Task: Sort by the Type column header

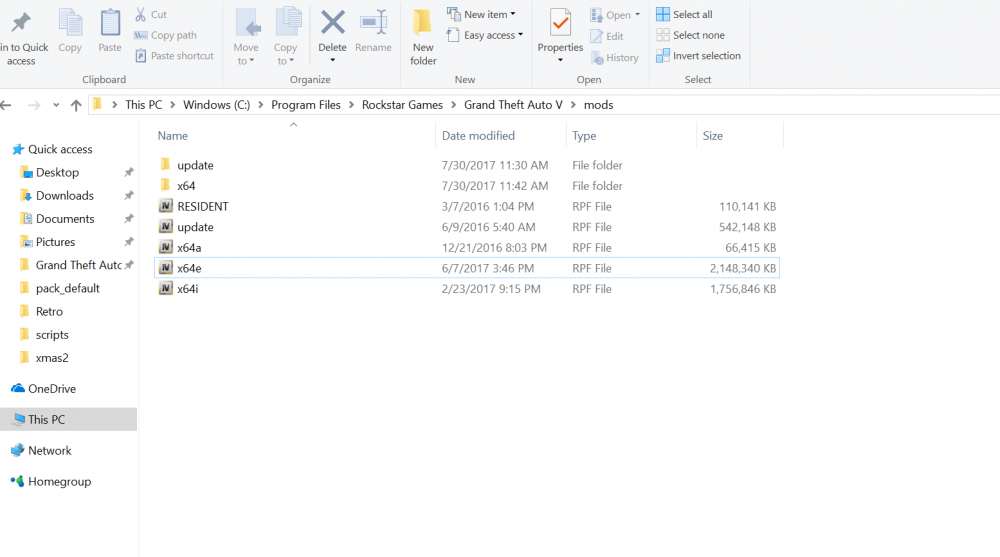Action: (x=584, y=136)
